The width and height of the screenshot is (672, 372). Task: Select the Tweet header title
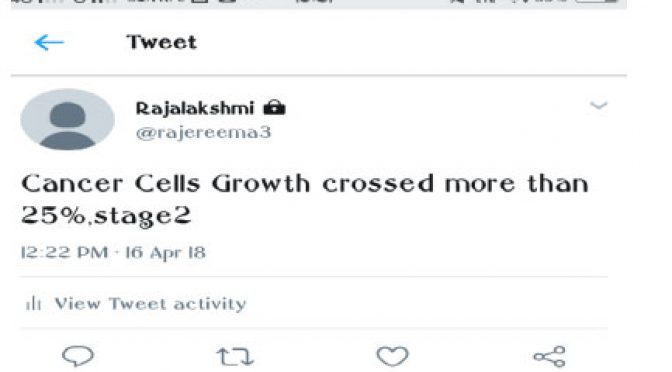(x=162, y=42)
